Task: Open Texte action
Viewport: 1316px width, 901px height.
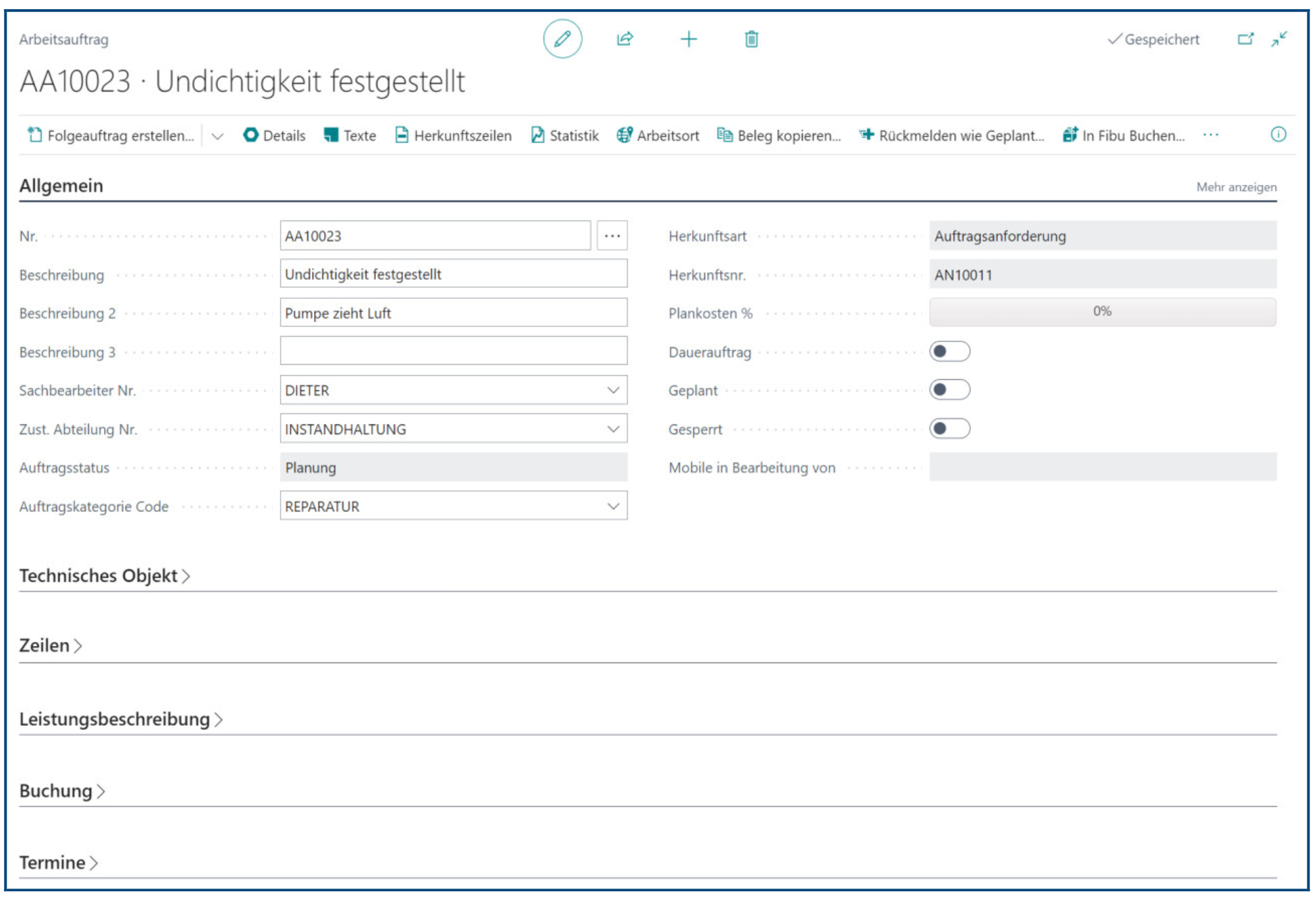Action: click(x=350, y=135)
